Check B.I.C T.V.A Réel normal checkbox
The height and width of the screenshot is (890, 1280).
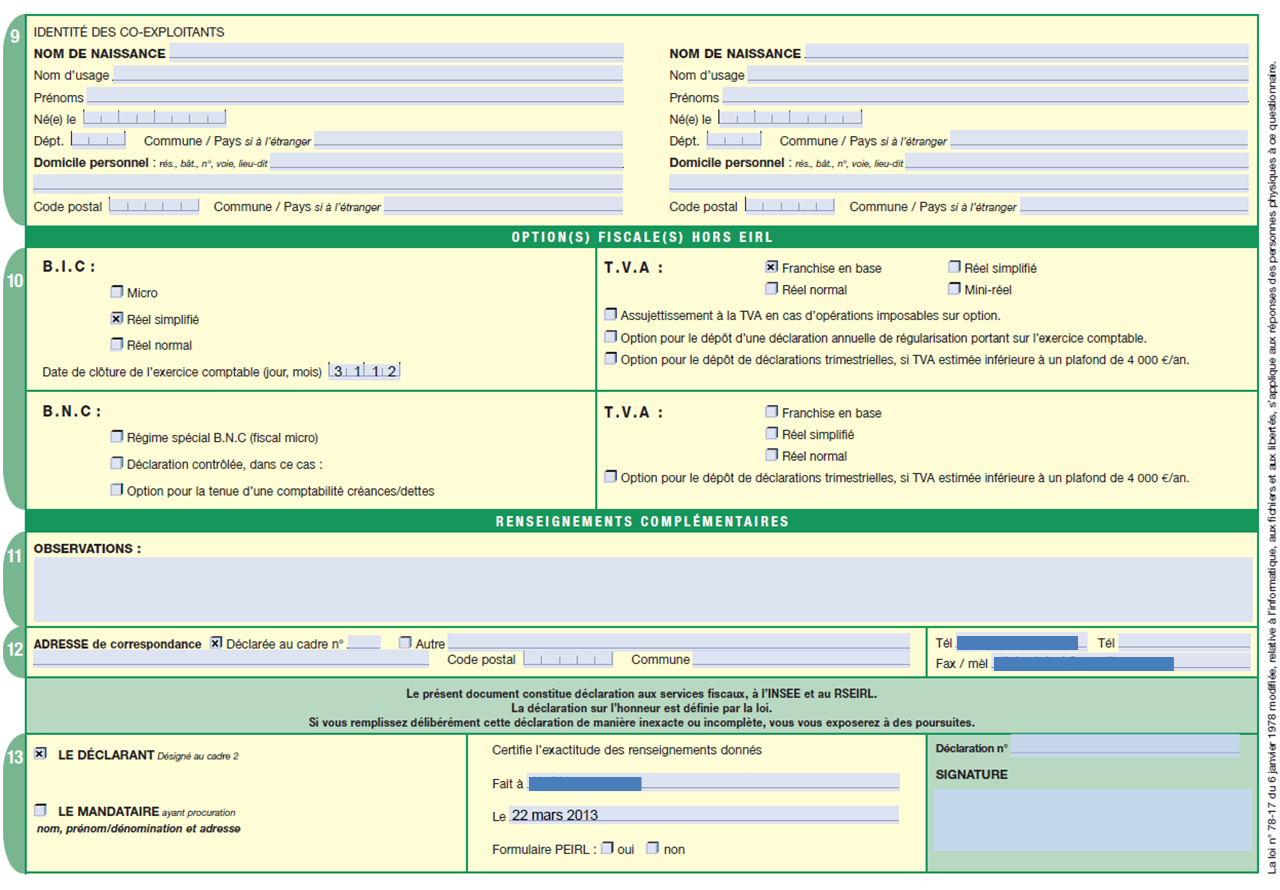pos(771,290)
